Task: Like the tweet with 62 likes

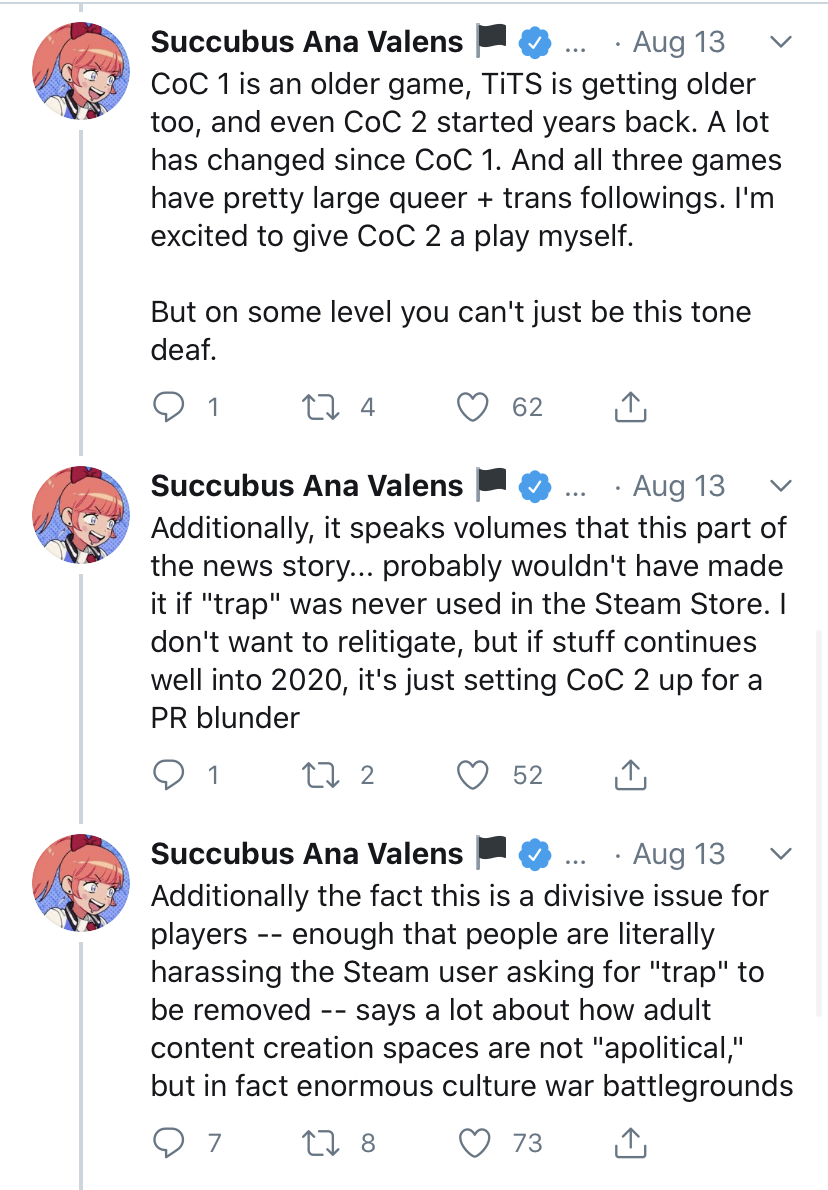Action: click(x=472, y=407)
